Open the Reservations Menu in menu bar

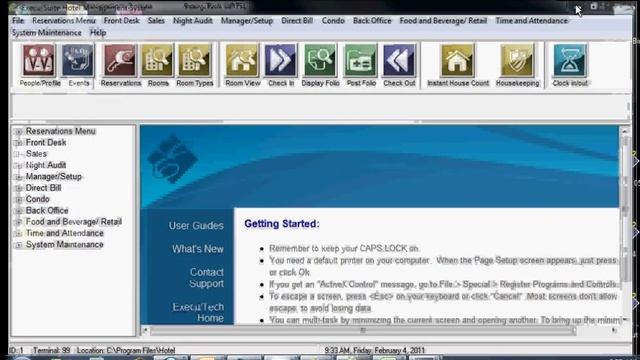point(64,20)
